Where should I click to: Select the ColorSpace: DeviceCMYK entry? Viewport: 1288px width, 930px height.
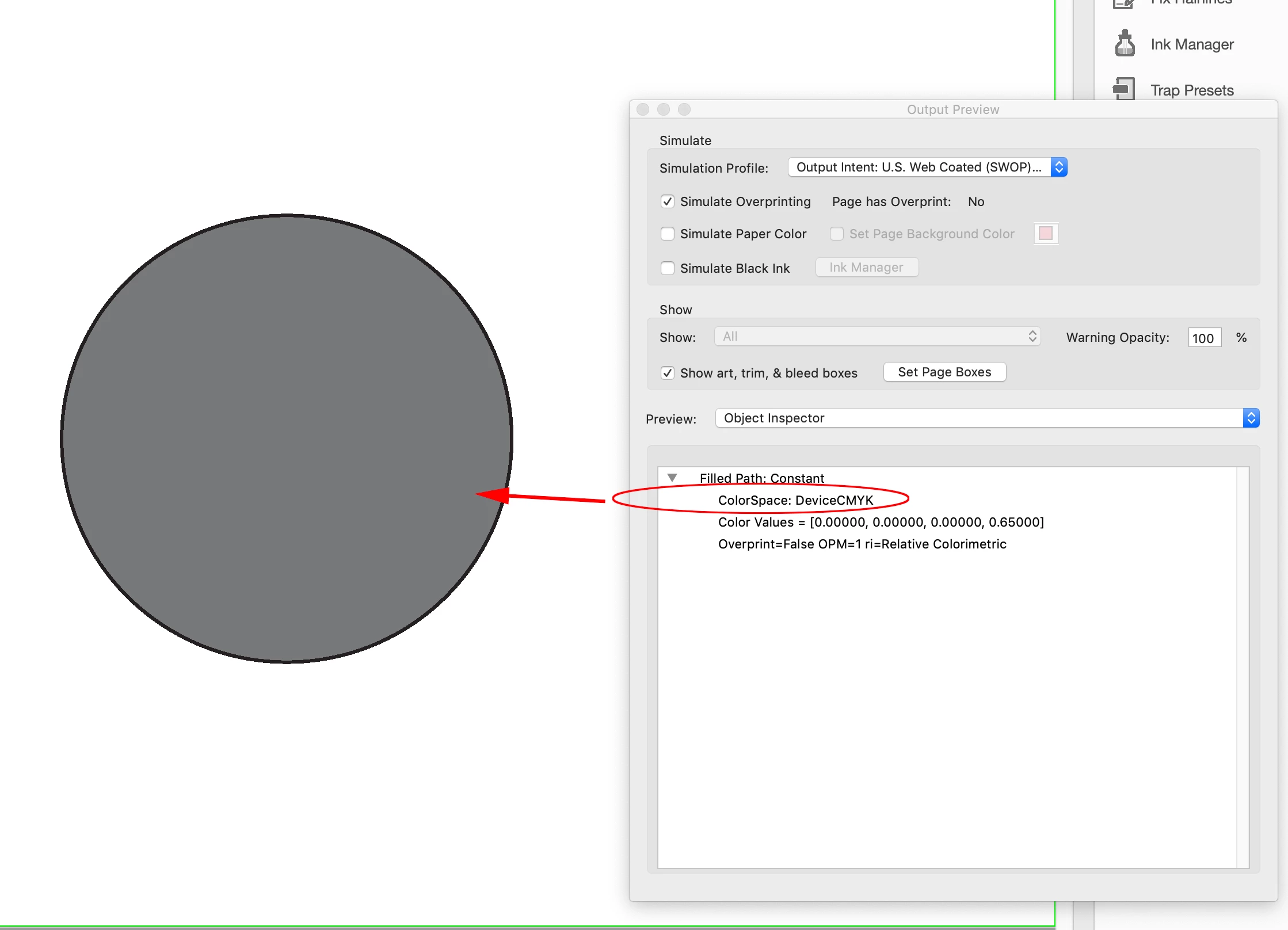pyautogui.click(x=795, y=500)
